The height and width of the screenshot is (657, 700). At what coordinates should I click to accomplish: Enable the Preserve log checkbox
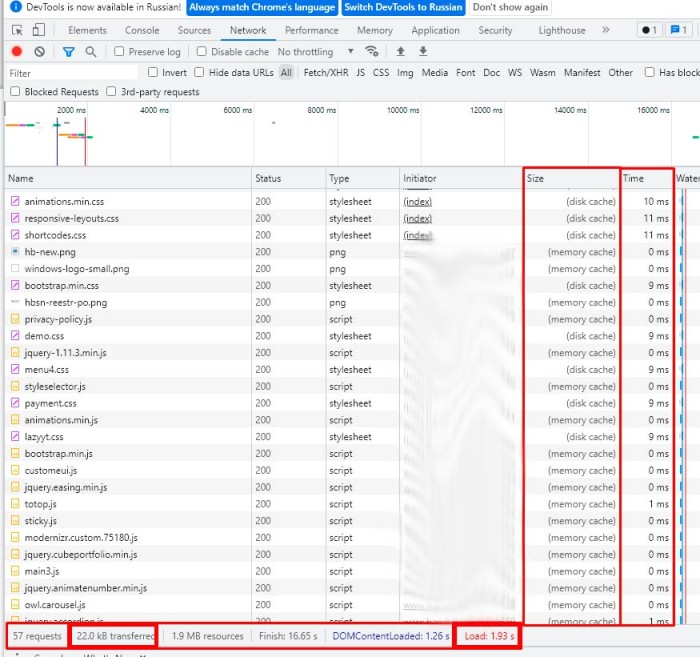tap(119, 51)
